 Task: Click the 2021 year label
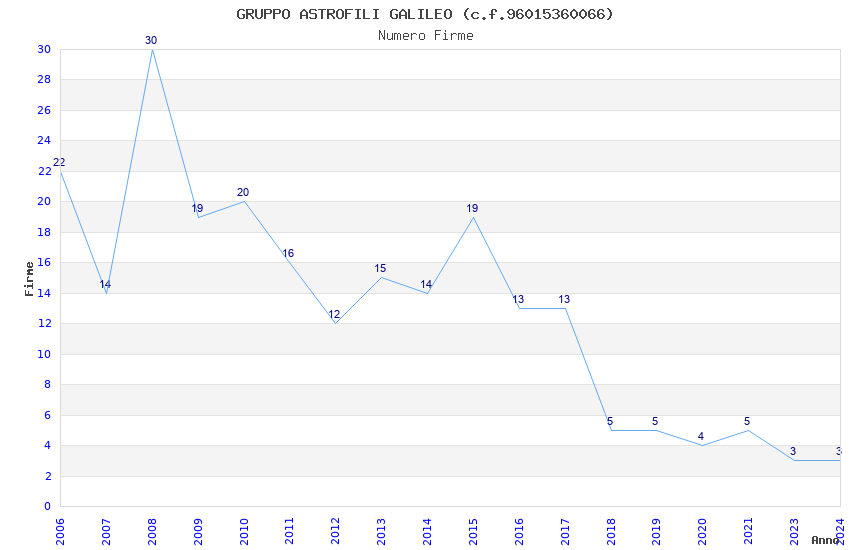pos(748,532)
